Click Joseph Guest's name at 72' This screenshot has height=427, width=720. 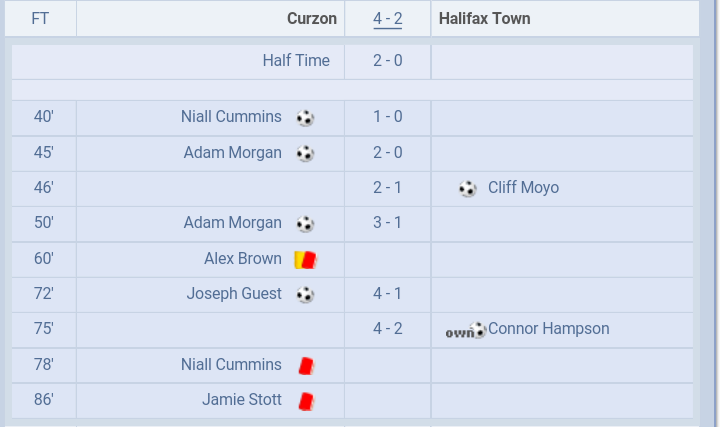pos(234,294)
